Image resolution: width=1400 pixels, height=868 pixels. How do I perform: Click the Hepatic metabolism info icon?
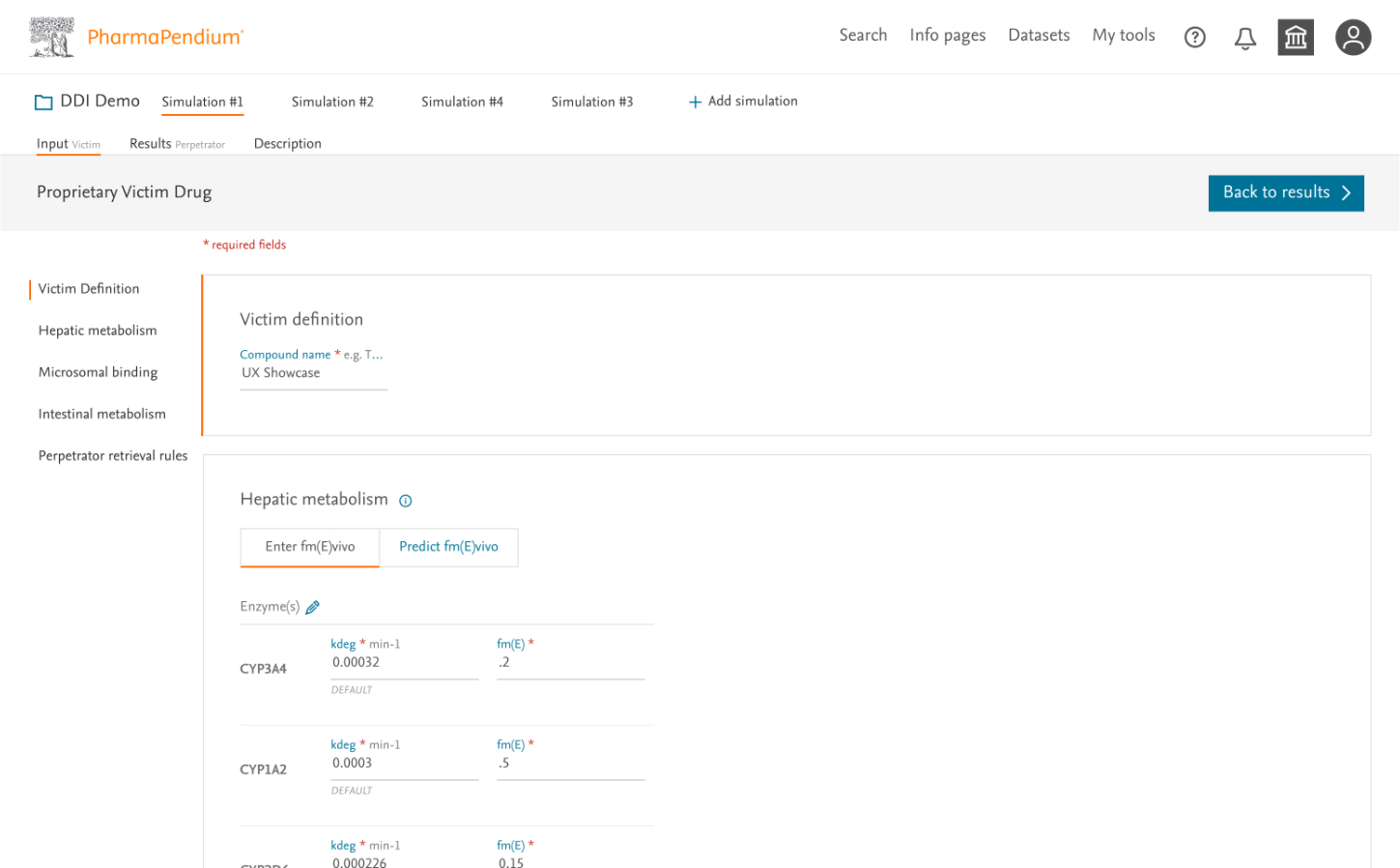click(x=406, y=501)
